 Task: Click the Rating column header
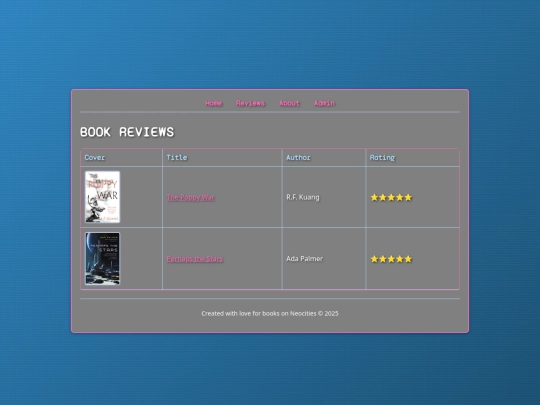[412, 158]
